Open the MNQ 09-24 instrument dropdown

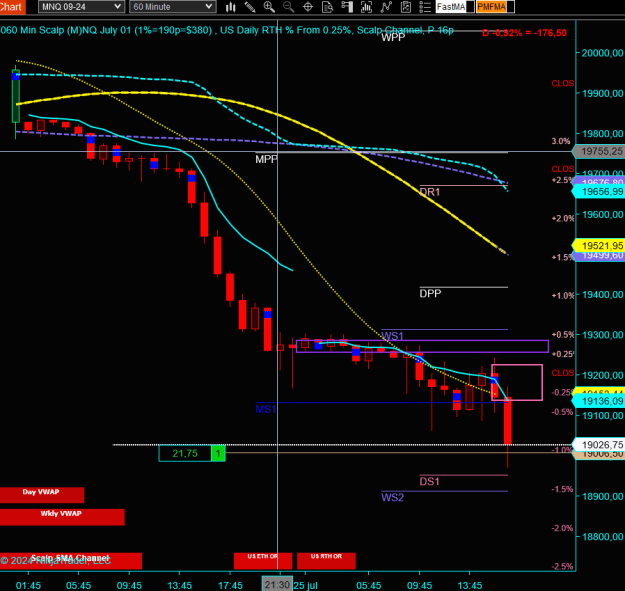81,7
